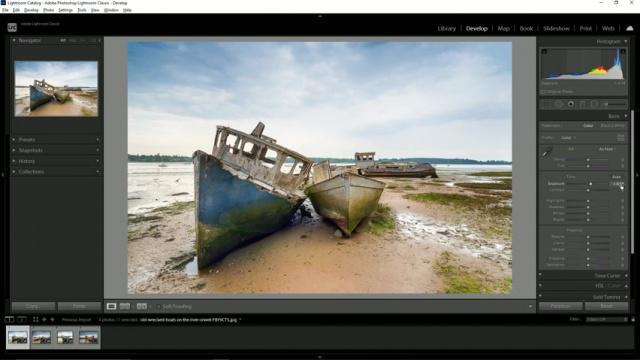Image resolution: width=640 pixels, height=360 pixels.
Task: Select the Red Eye Correction tool
Action: click(x=571, y=104)
